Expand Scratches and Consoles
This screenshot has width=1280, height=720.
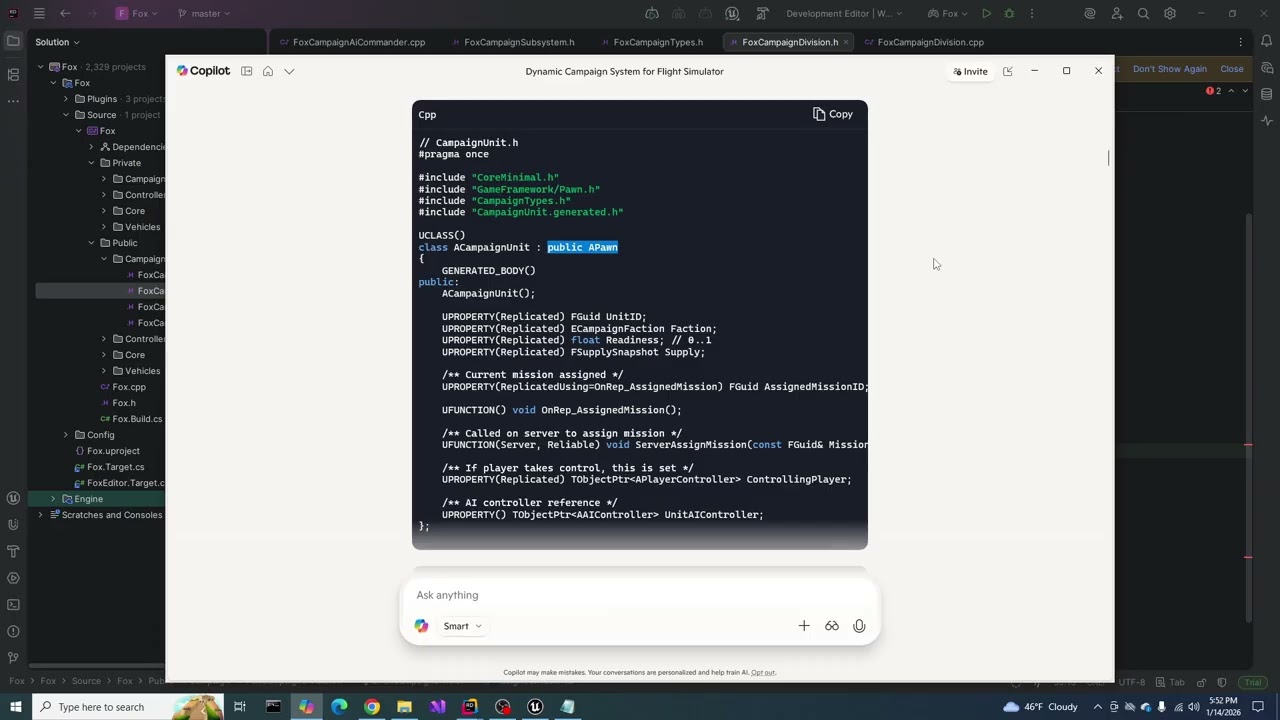41,515
